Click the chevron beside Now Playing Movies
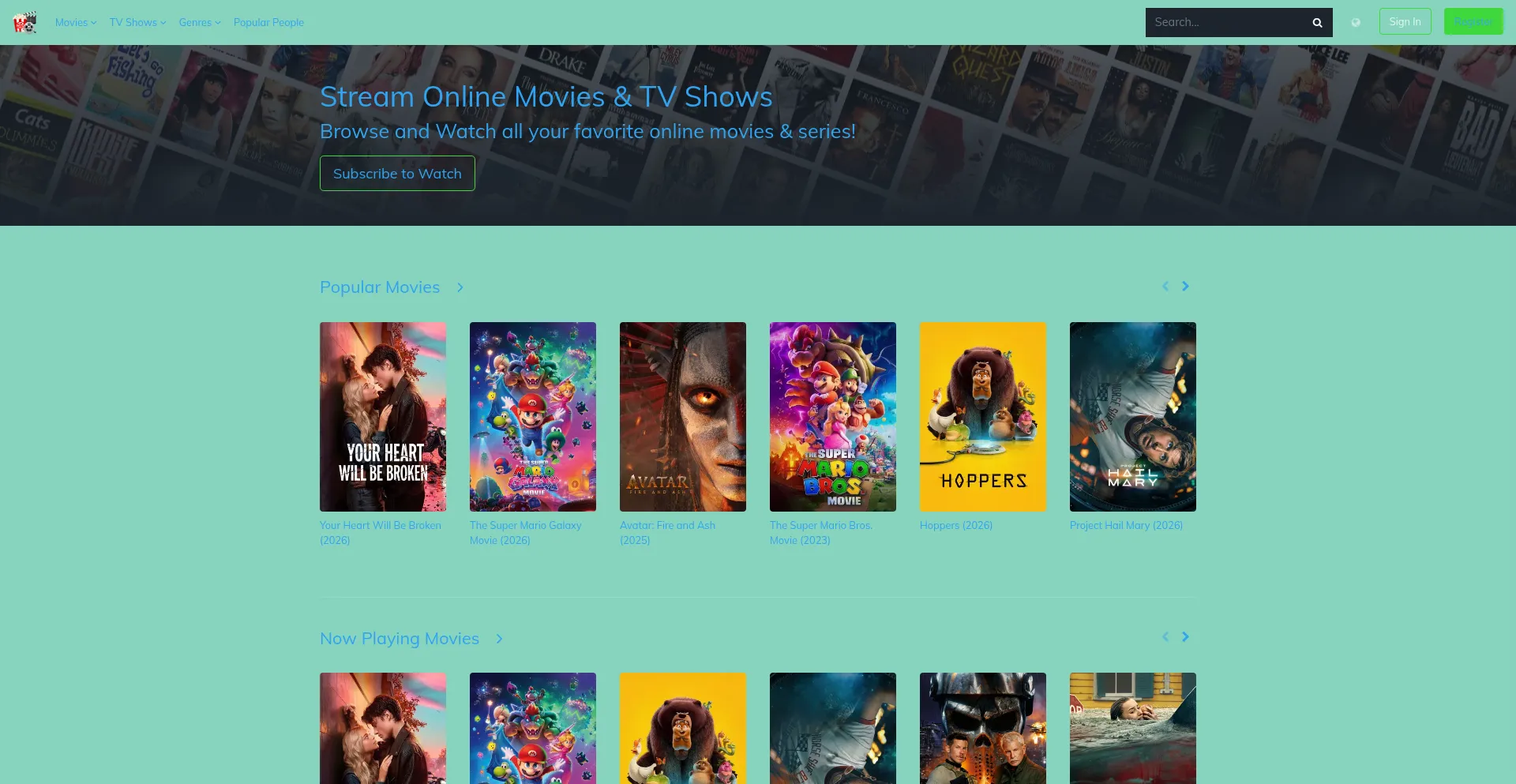Image resolution: width=1516 pixels, height=784 pixels. (499, 639)
